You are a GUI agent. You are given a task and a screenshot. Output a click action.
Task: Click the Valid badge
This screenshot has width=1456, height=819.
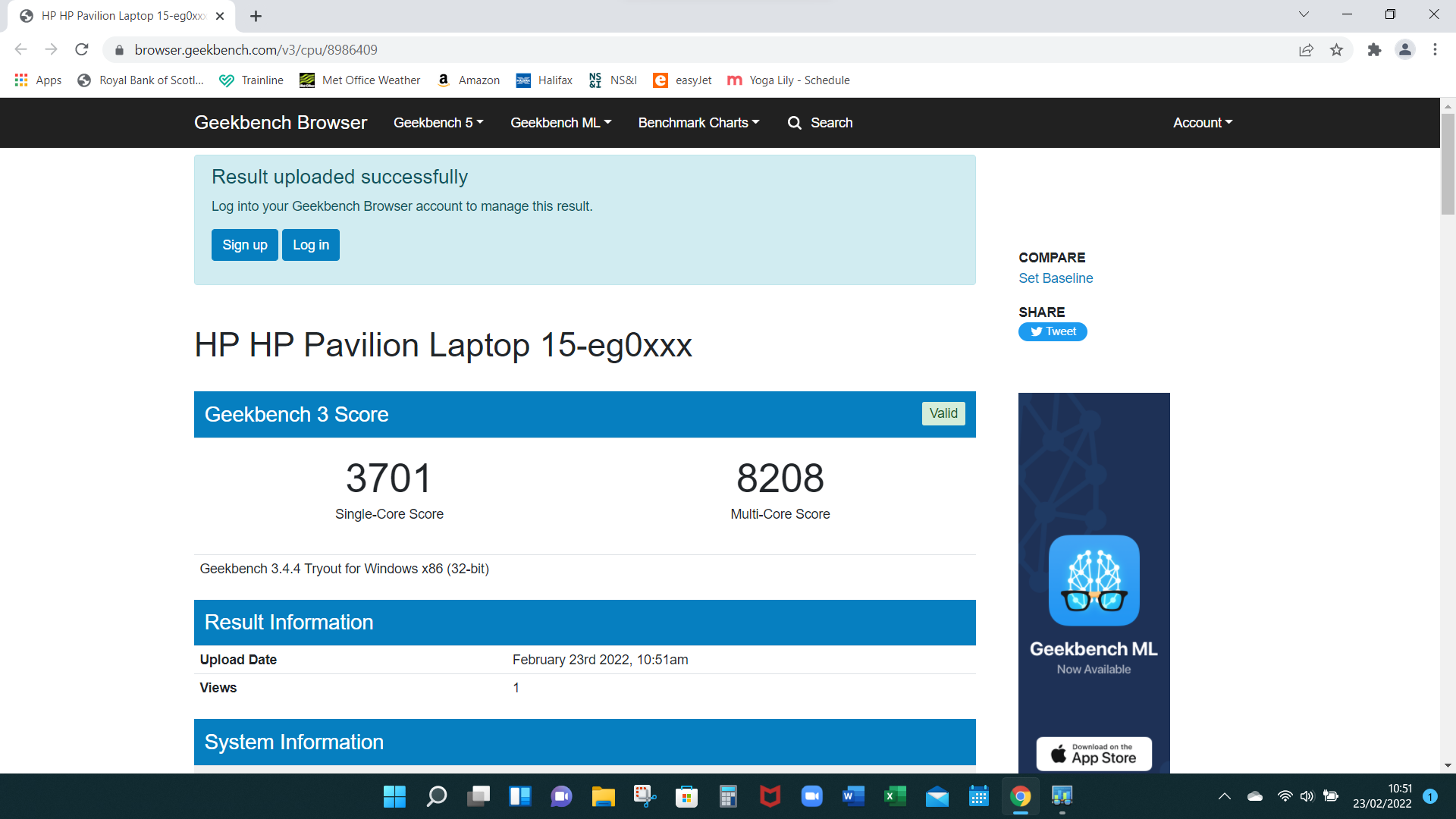[943, 413]
